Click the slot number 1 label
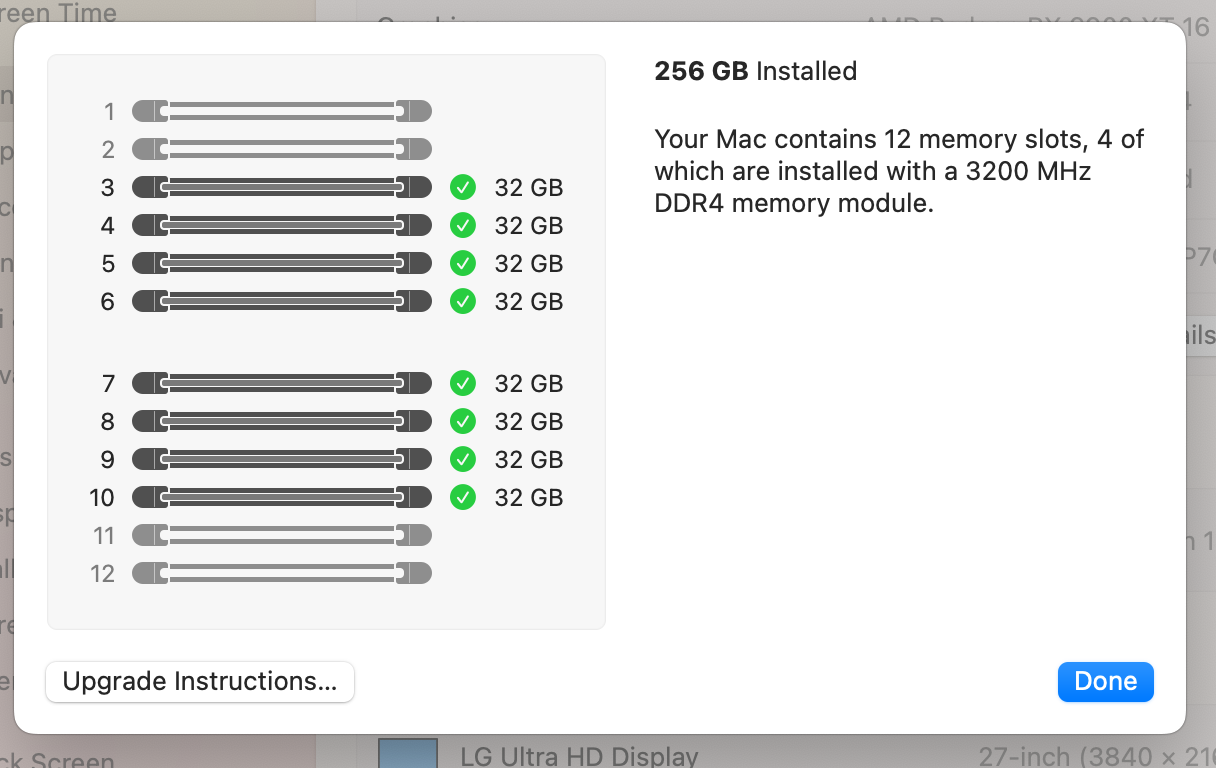1216x768 pixels. pyautogui.click(x=108, y=111)
